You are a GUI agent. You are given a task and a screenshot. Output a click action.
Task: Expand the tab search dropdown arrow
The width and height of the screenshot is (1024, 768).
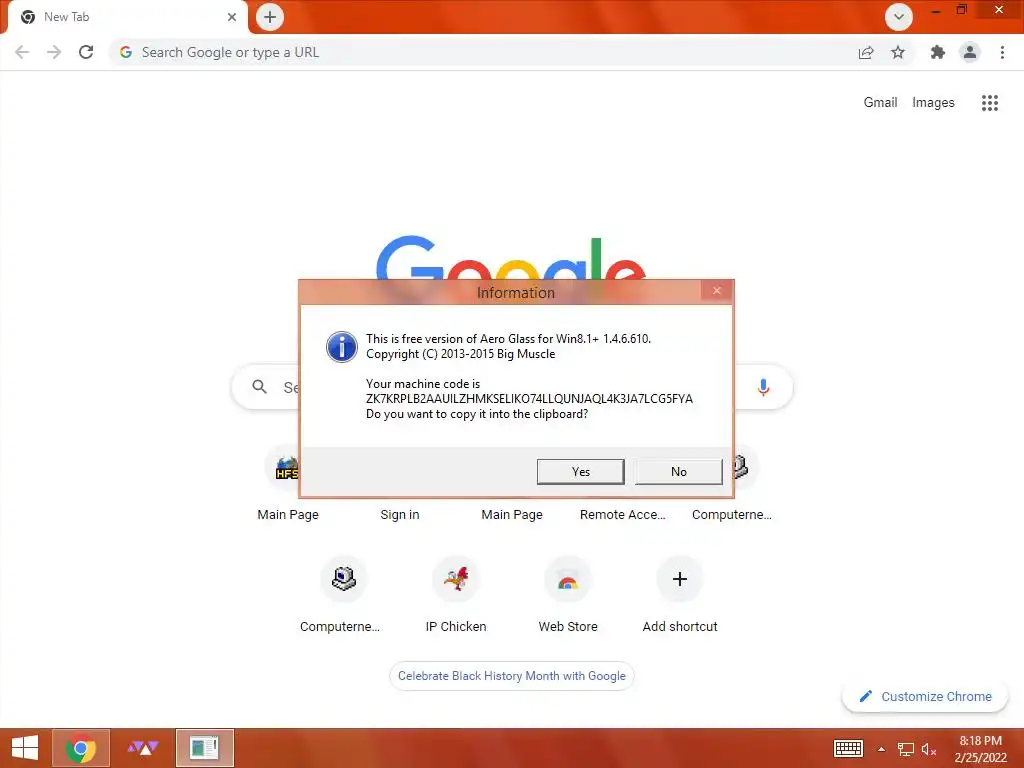point(899,17)
